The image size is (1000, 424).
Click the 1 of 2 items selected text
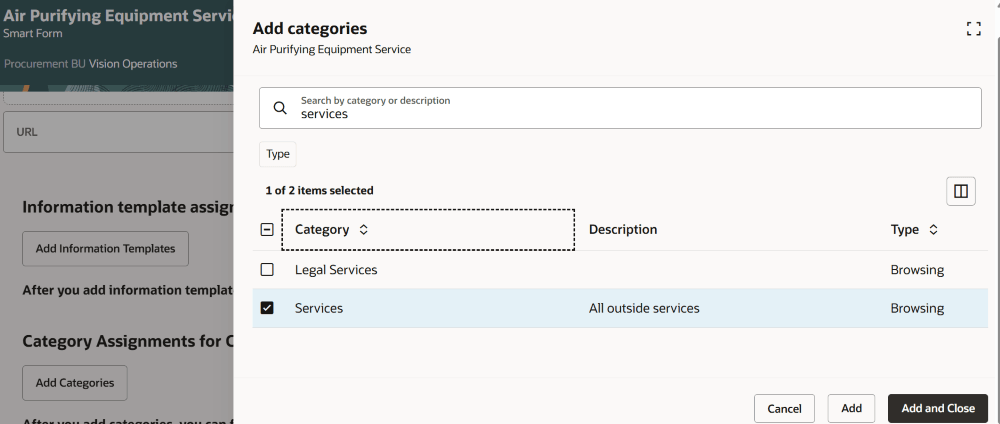320,190
